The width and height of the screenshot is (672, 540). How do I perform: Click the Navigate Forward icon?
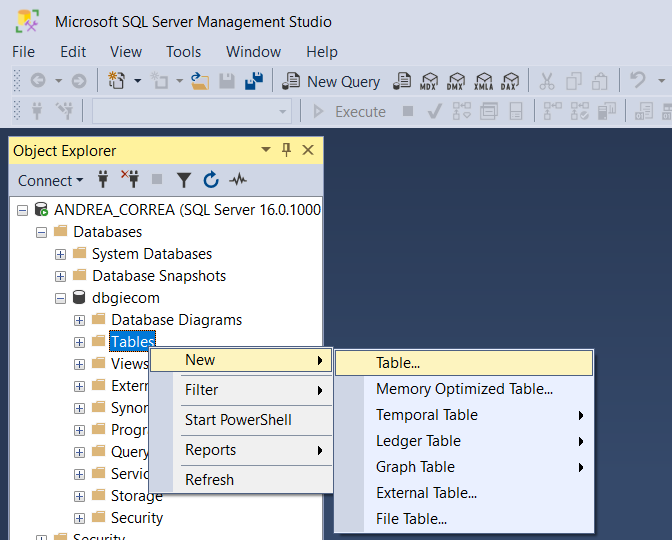79,81
